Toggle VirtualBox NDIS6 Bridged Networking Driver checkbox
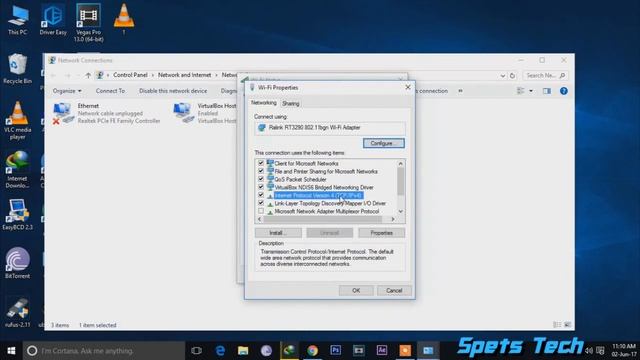Screen dimensions: 640x360 [261, 187]
